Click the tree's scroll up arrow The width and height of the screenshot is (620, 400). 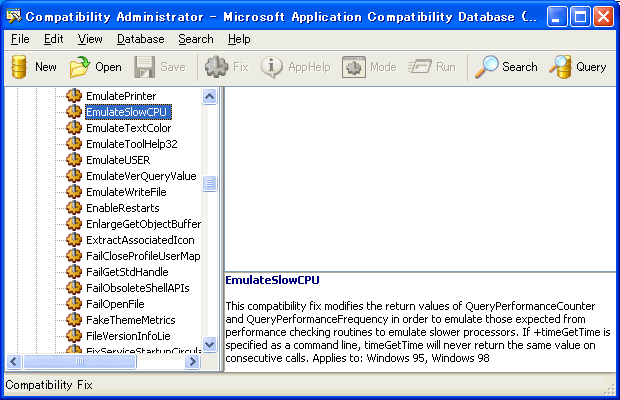click(x=210, y=96)
